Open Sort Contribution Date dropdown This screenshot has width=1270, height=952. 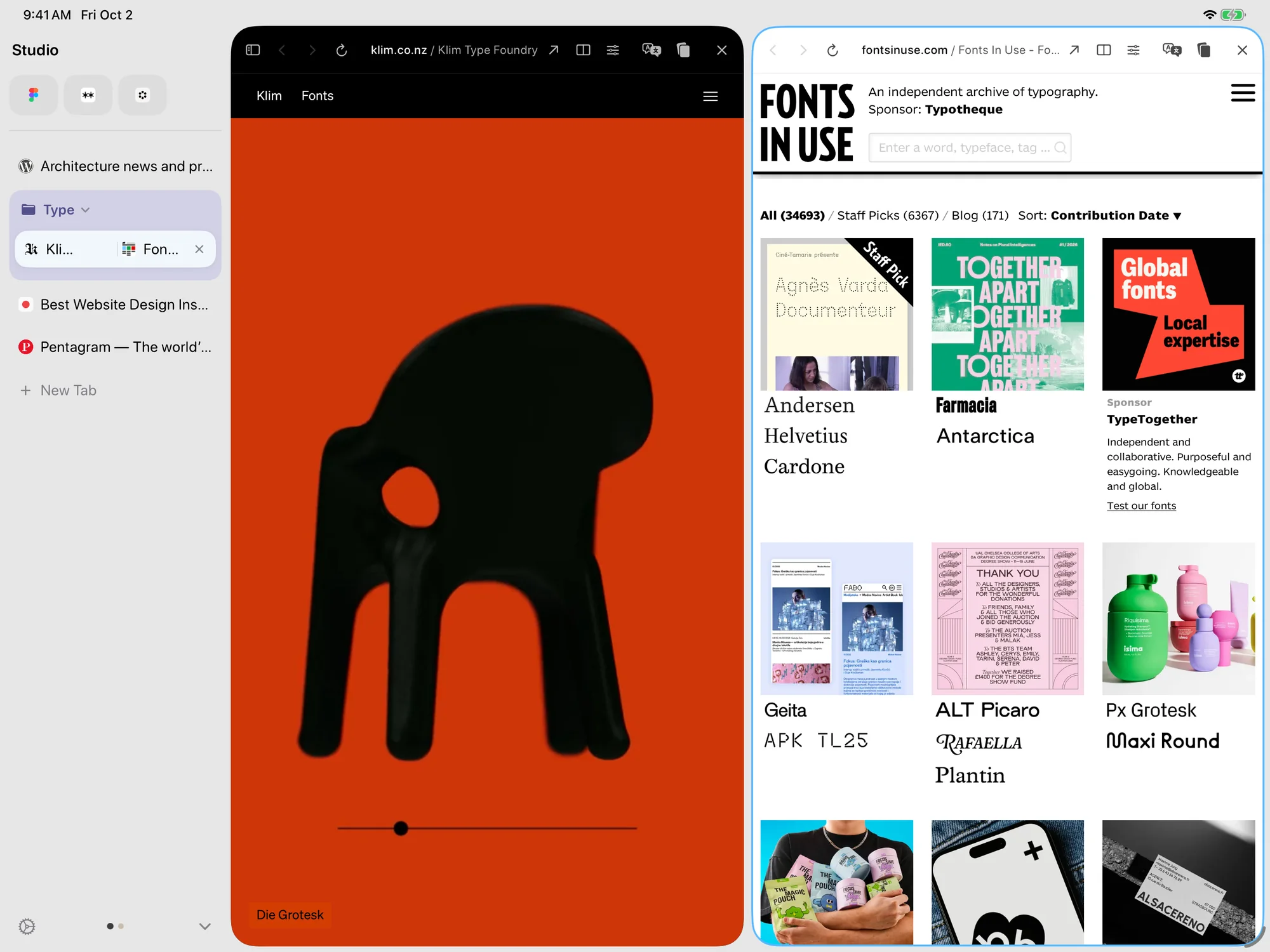pyautogui.click(x=1116, y=216)
